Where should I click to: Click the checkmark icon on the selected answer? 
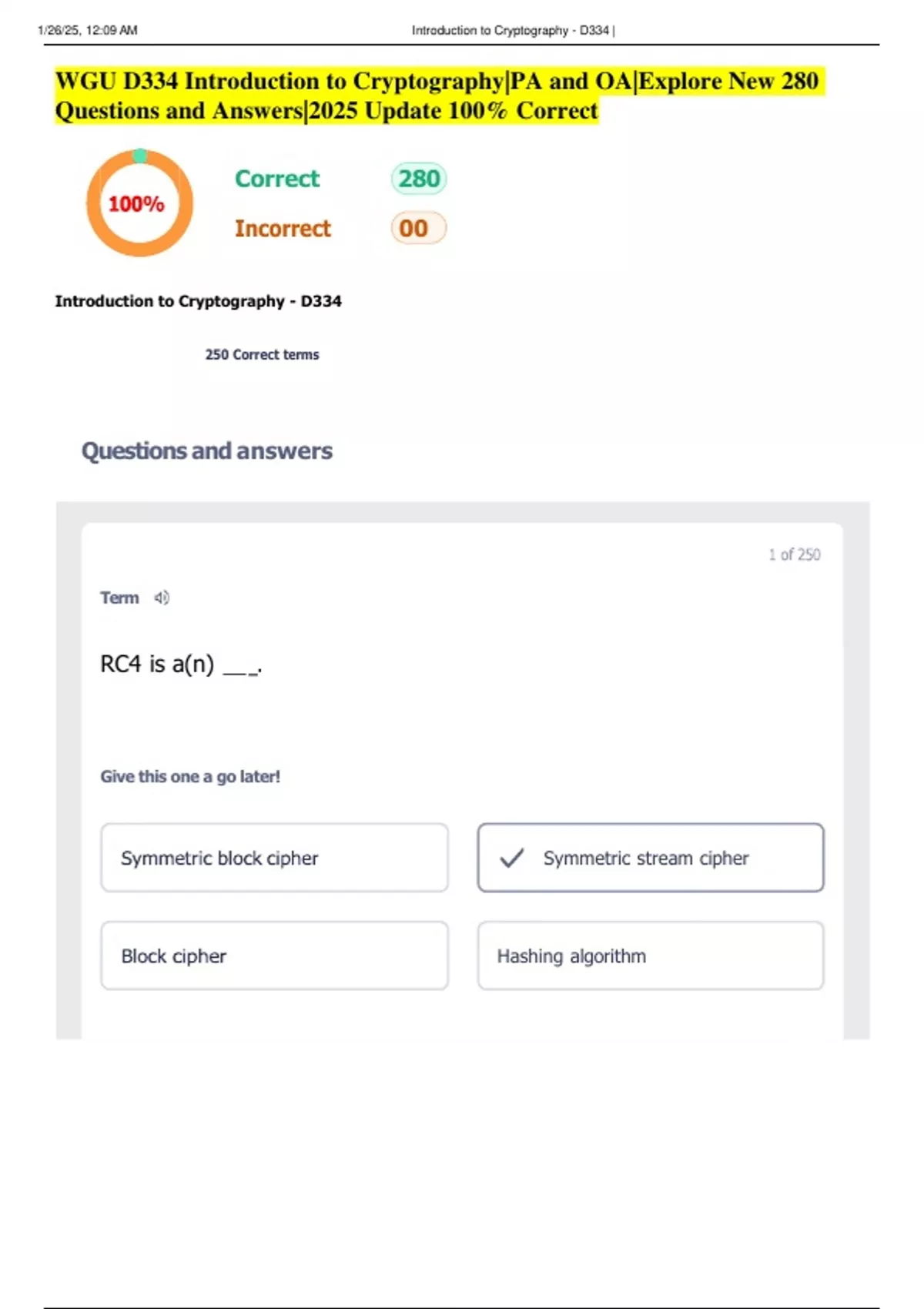pos(512,858)
